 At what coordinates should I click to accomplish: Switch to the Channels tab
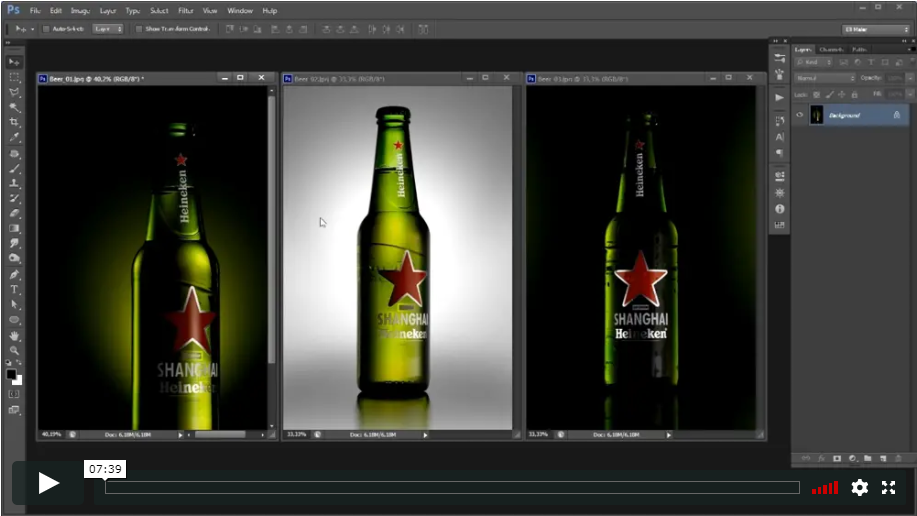(x=831, y=50)
